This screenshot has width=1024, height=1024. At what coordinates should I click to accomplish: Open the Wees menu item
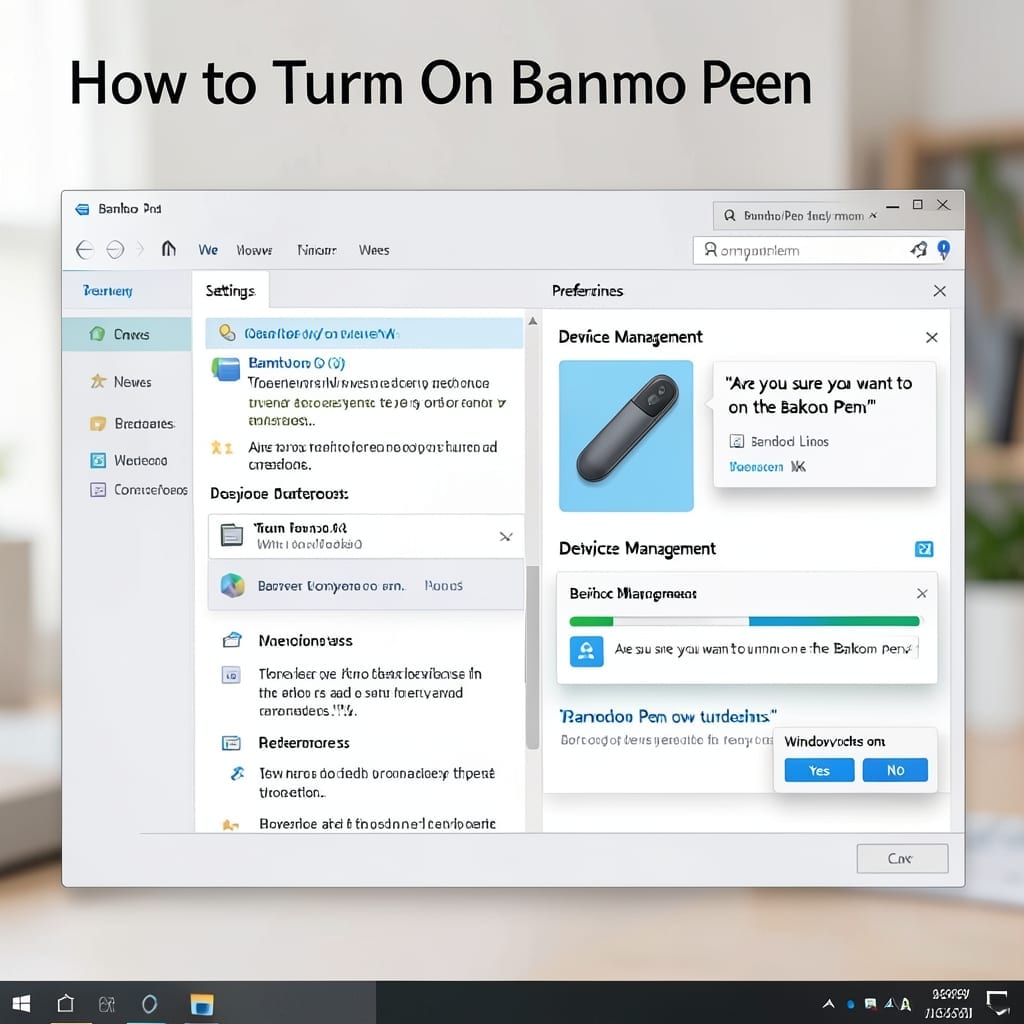(x=374, y=250)
